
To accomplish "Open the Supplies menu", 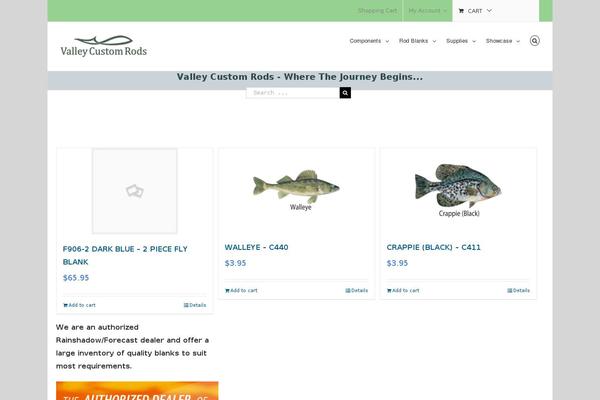I will click(x=461, y=41).
